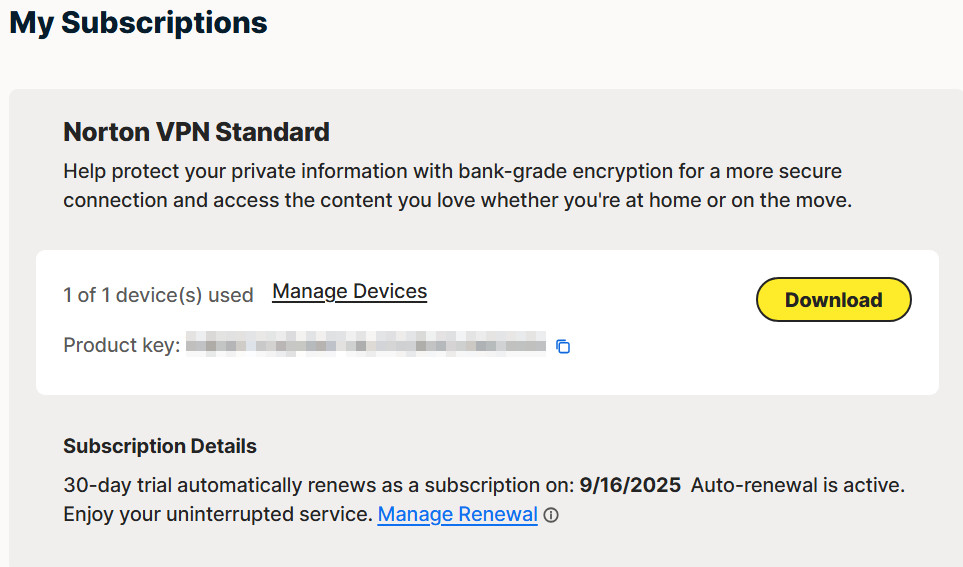Select the Norton VPN Standard title

196,131
